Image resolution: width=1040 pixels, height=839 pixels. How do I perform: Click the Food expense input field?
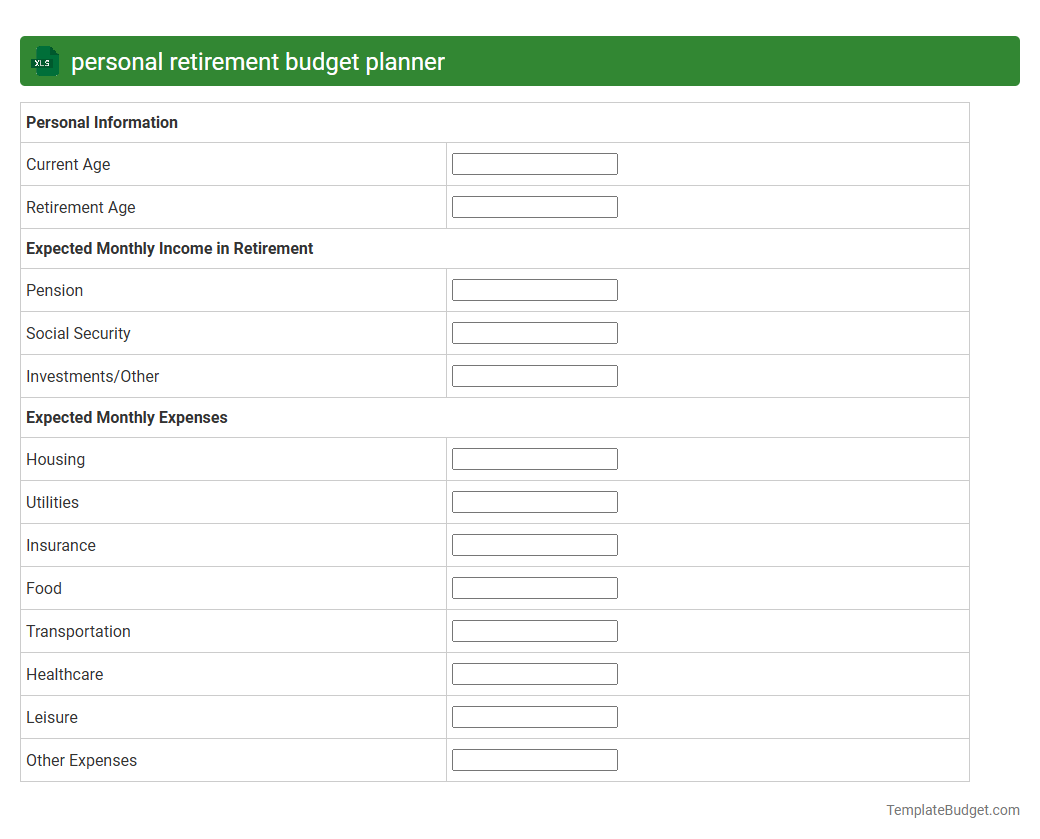pyautogui.click(x=534, y=587)
